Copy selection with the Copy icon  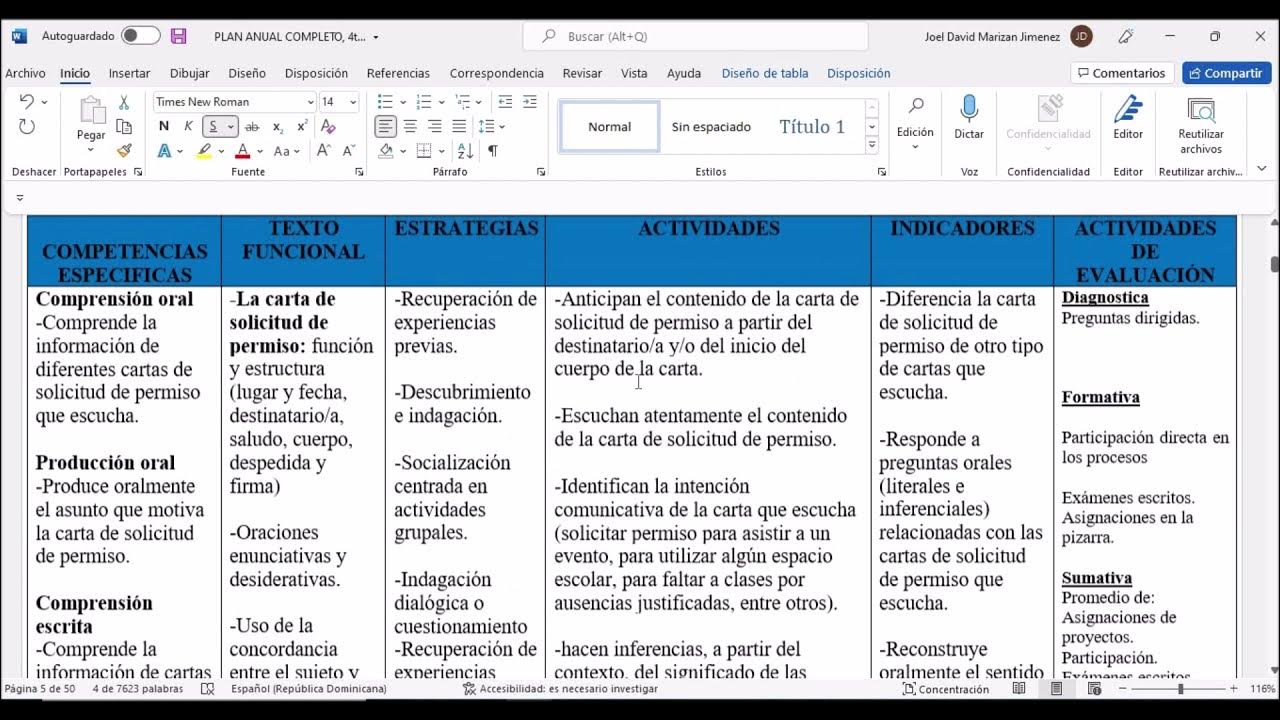tap(124, 127)
